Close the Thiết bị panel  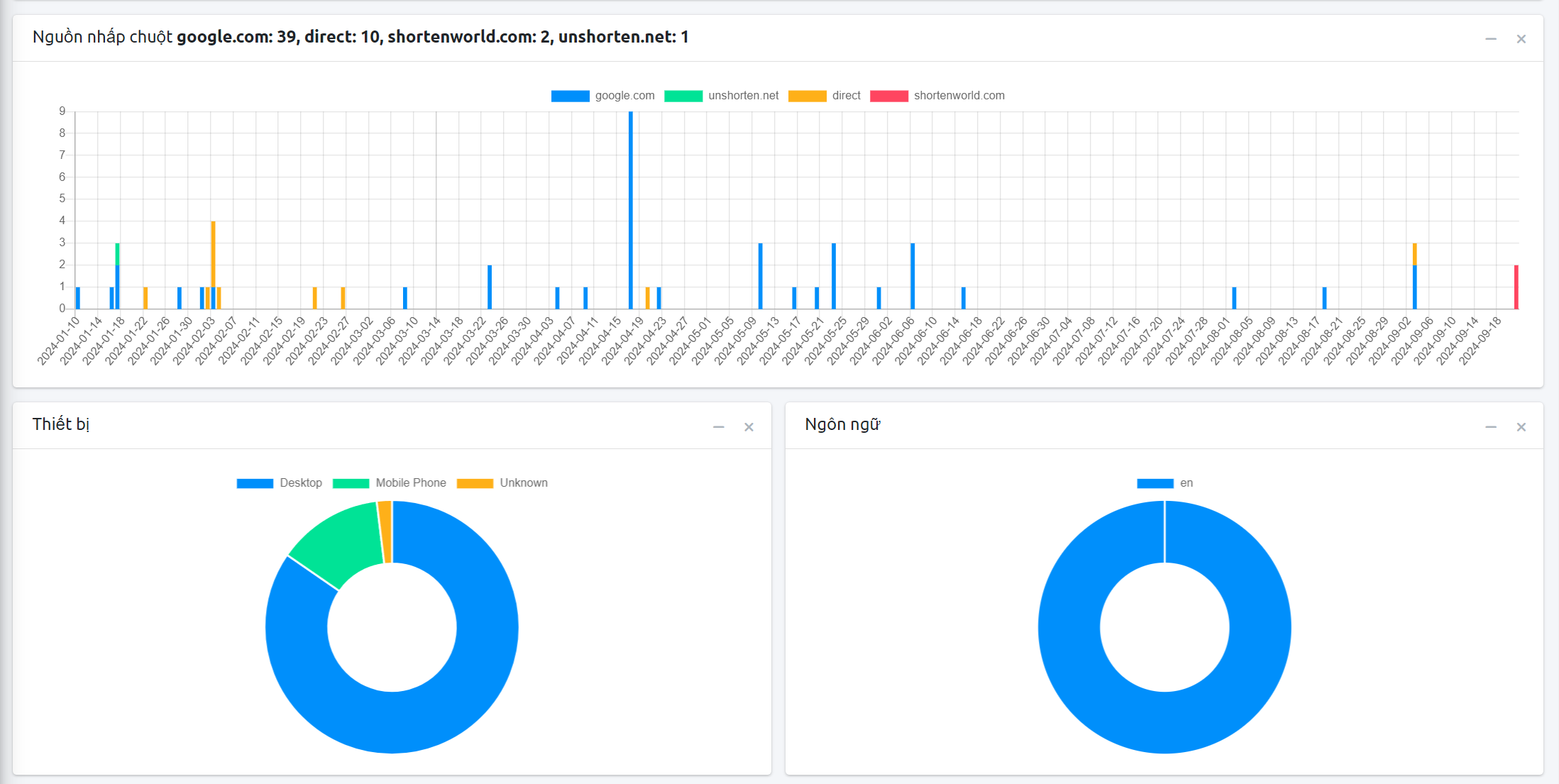pos(749,427)
